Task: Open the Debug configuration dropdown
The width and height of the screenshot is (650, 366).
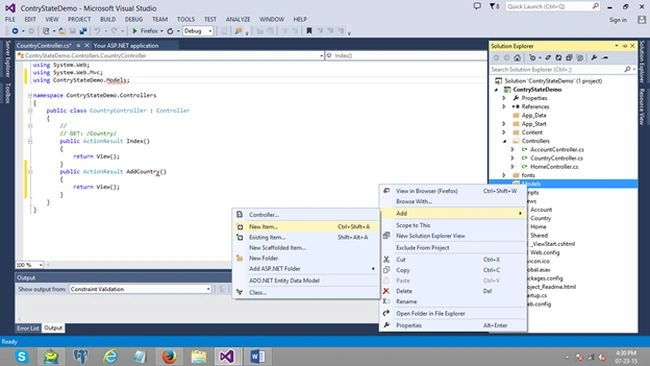Action: (x=198, y=31)
